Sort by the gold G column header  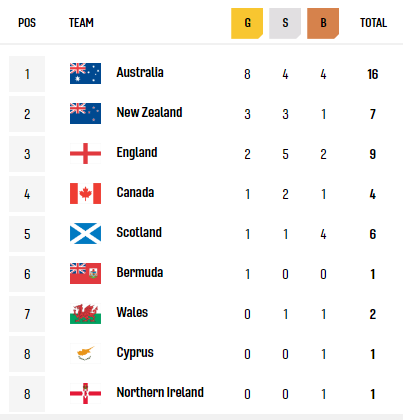[247, 23]
